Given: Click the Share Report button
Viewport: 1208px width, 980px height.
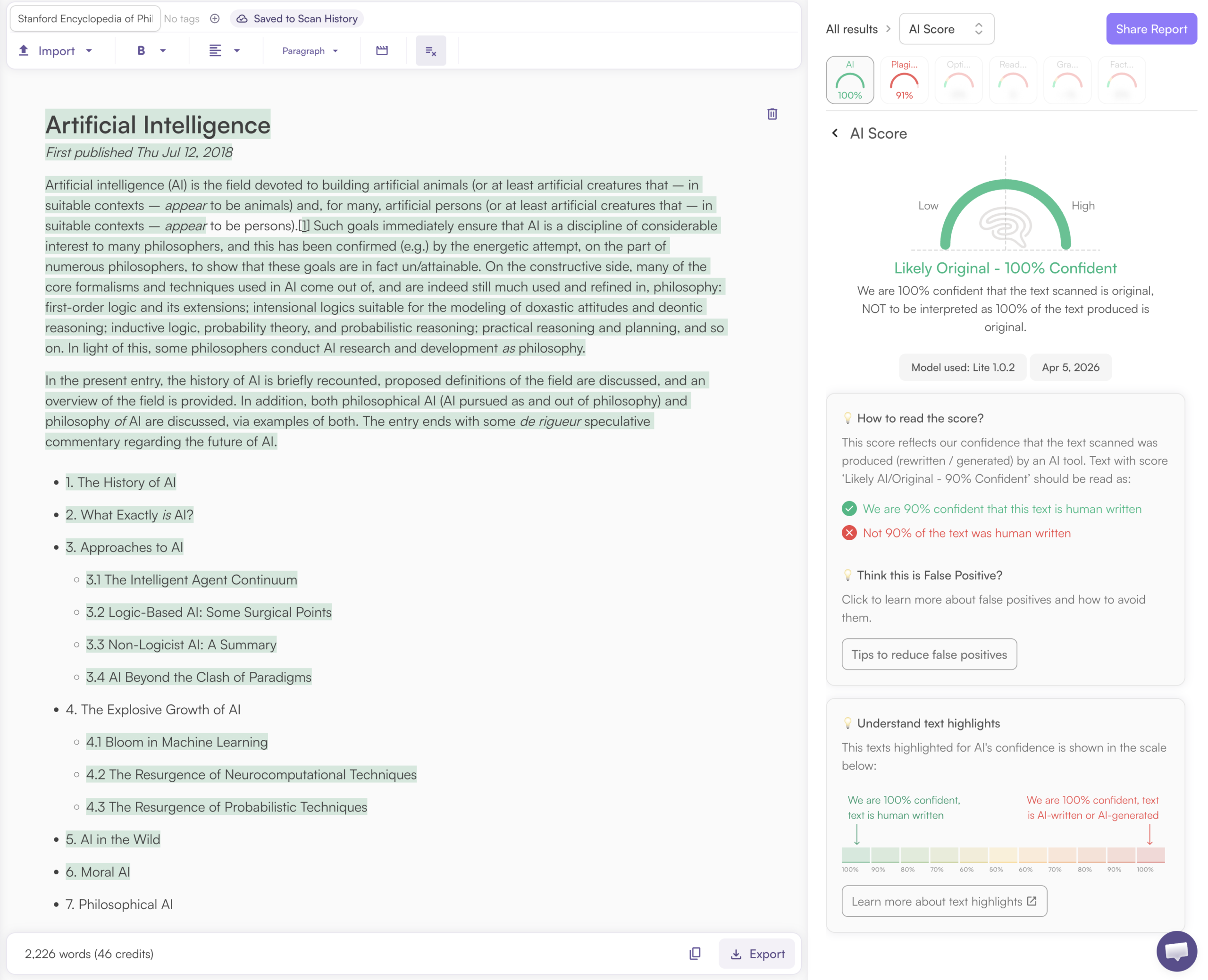Looking at the screenshot, I should click(x=1151, y=29).
